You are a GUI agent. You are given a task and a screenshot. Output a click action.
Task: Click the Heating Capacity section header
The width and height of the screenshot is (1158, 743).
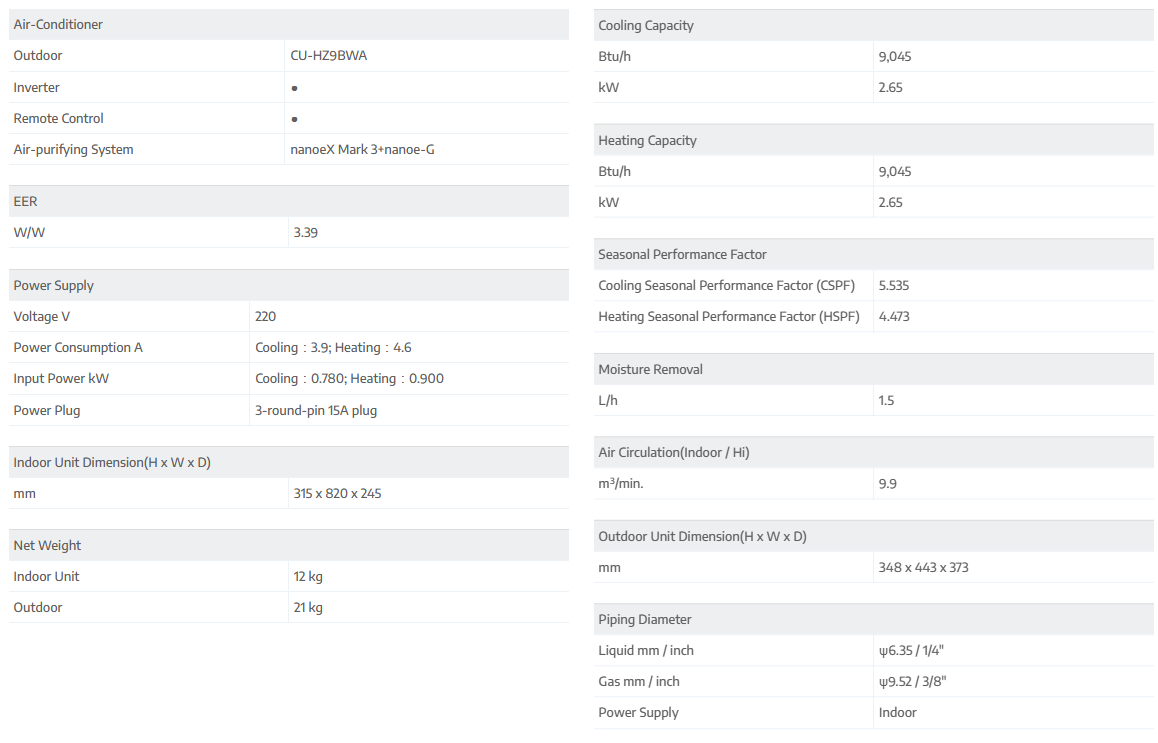[x=647, y=140]
